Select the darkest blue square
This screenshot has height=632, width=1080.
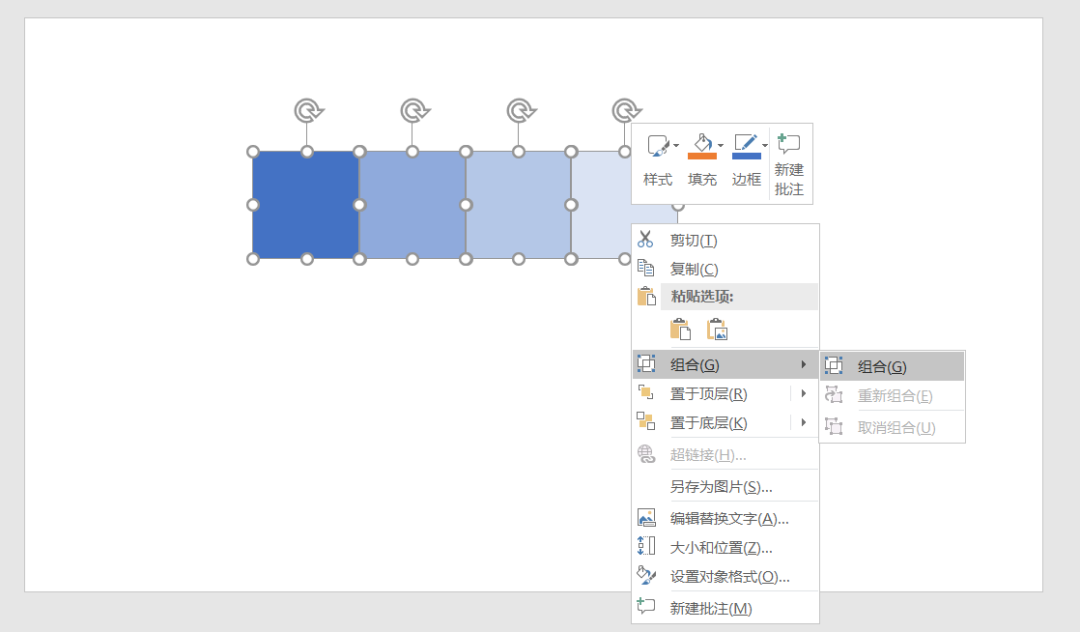(x=306, y=205)
